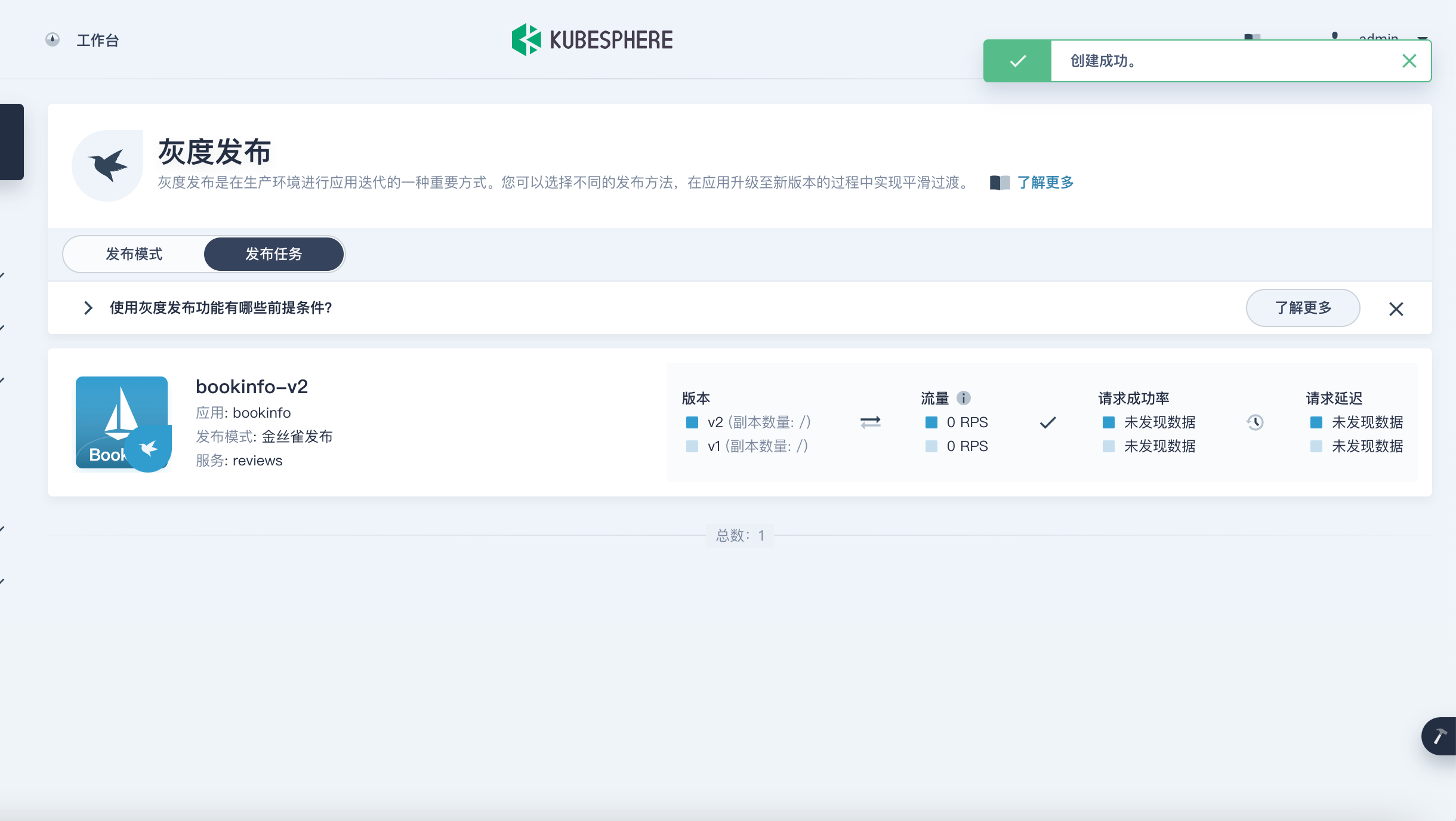Viewport: 1456px width, 821px height.
Task: Click the book icon beside 了解更多
Action: tap(1000, 183)
